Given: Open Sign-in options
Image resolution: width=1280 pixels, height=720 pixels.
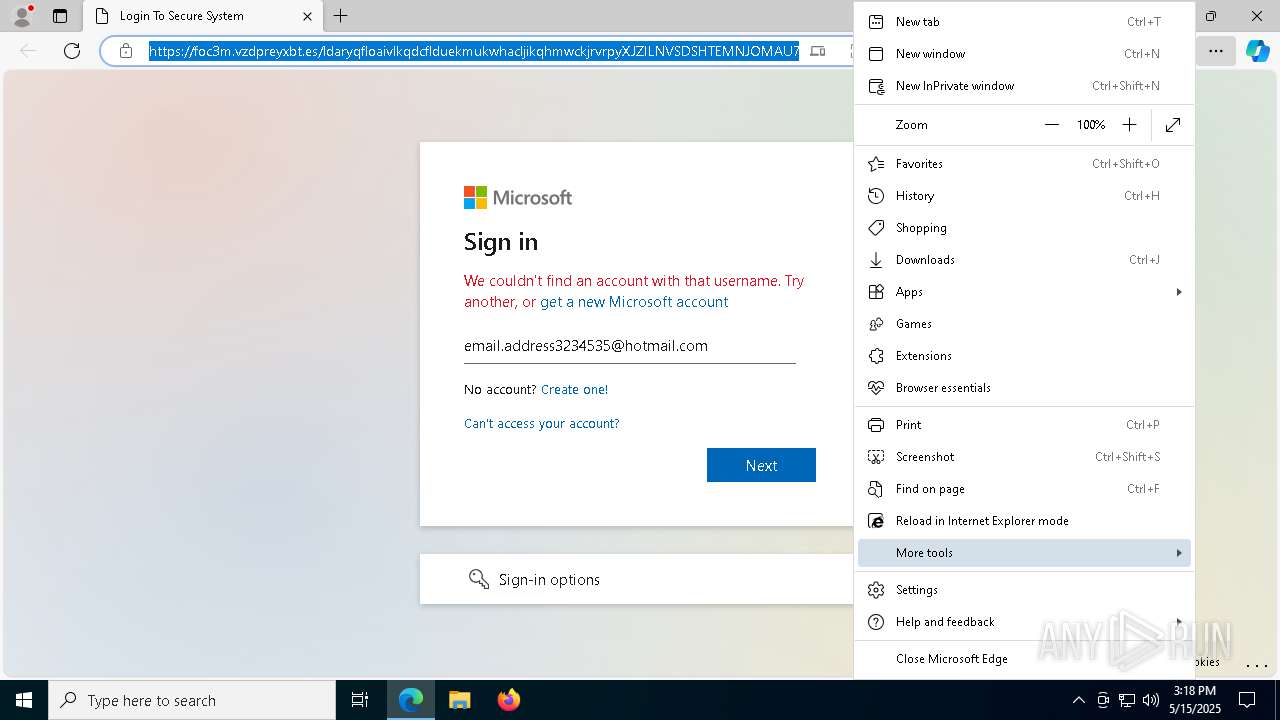Looking at the screenshot, I should click(636, 579).
